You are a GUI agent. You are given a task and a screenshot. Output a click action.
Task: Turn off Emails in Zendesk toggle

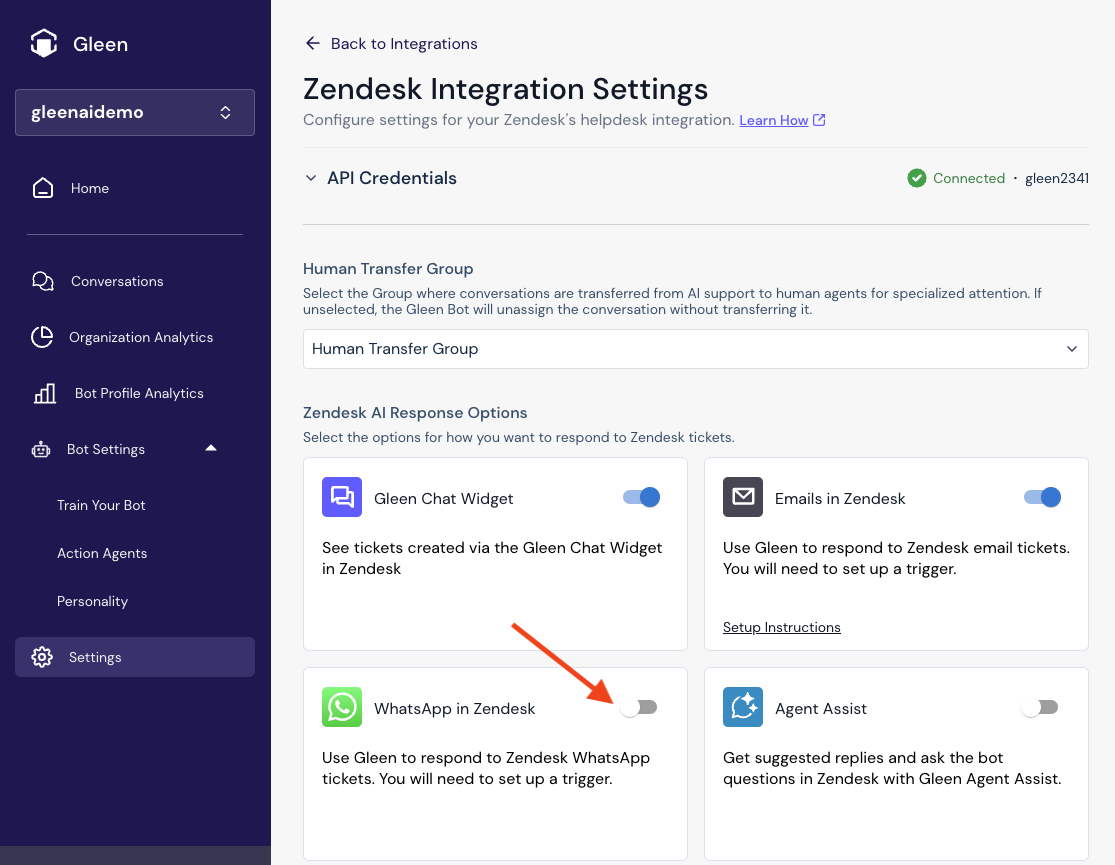[x=1042, y=497]
